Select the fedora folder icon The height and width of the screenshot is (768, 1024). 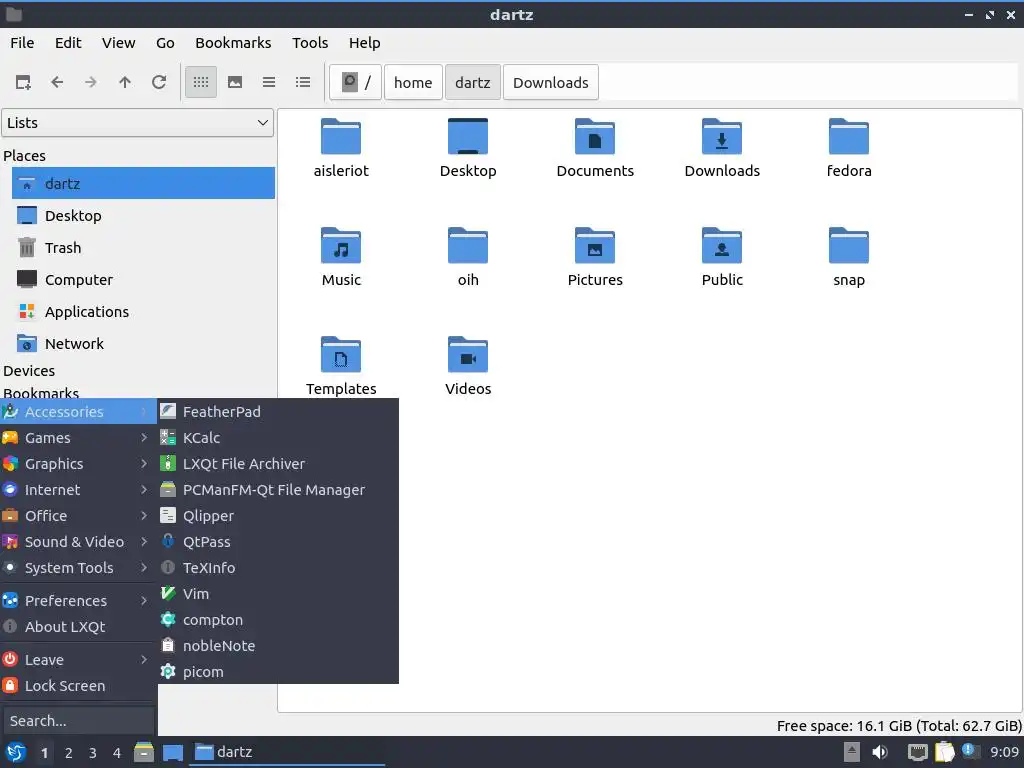[x=849, y=136]
